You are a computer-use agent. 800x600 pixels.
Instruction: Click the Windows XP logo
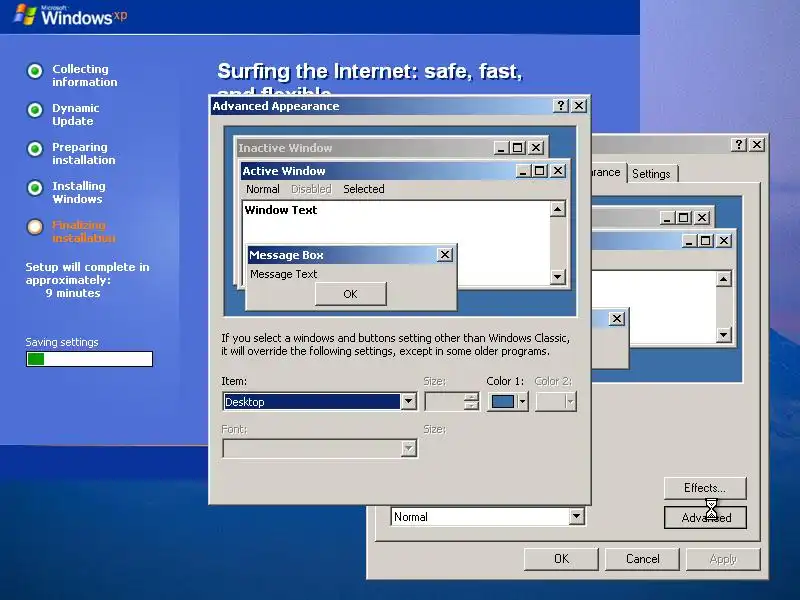coord(70,15)
